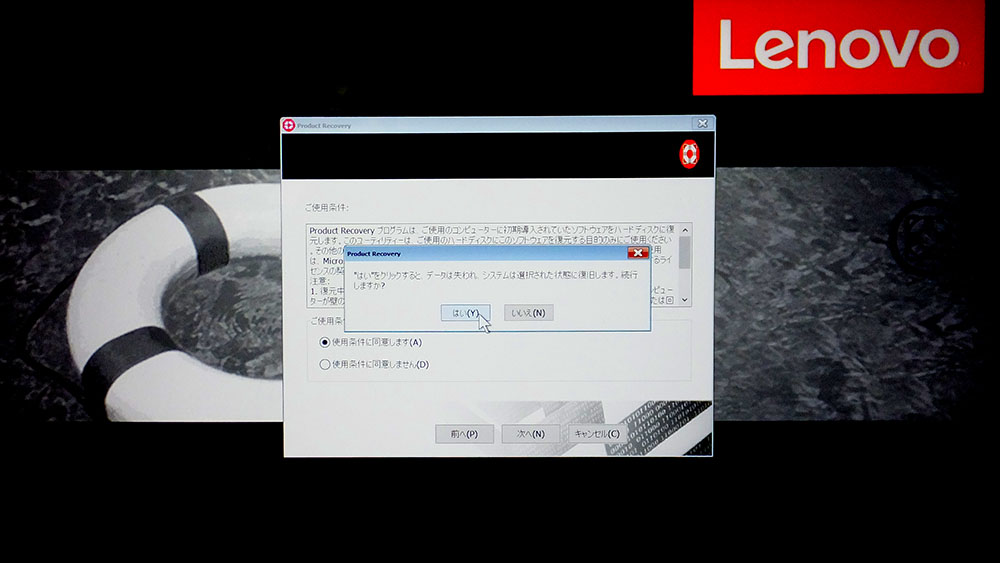
Task: Go back with the 前へ(P) button
Action: 464,434
